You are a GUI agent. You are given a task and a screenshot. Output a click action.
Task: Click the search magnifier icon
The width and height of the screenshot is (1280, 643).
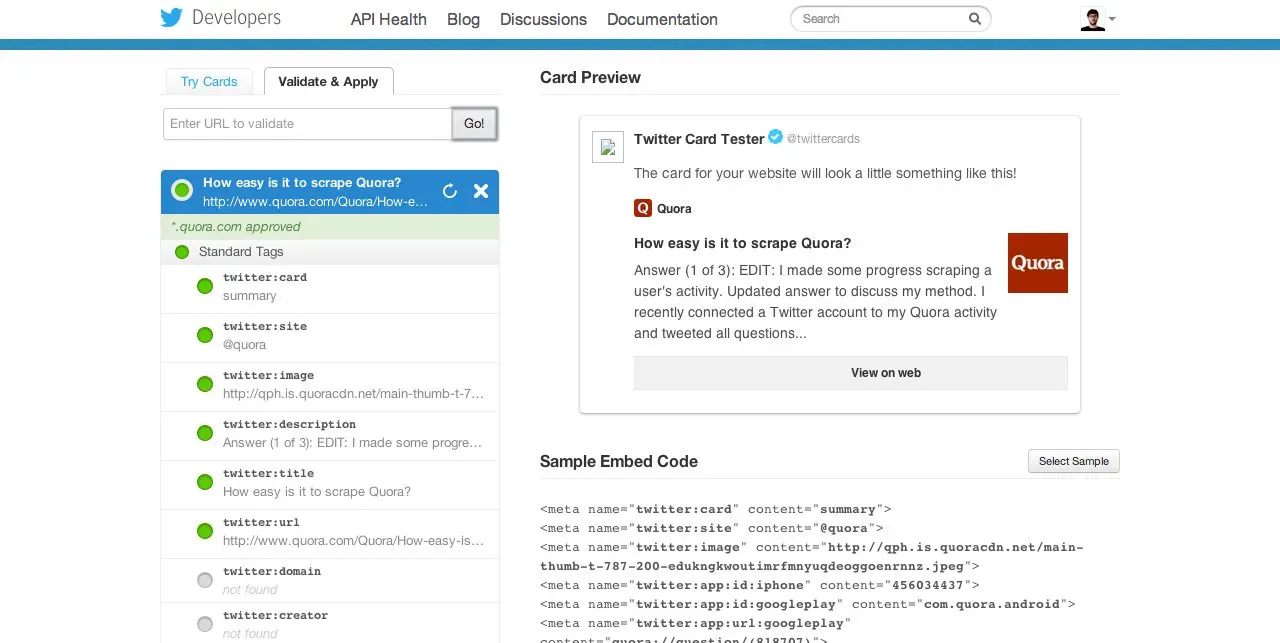click(974, 18)
